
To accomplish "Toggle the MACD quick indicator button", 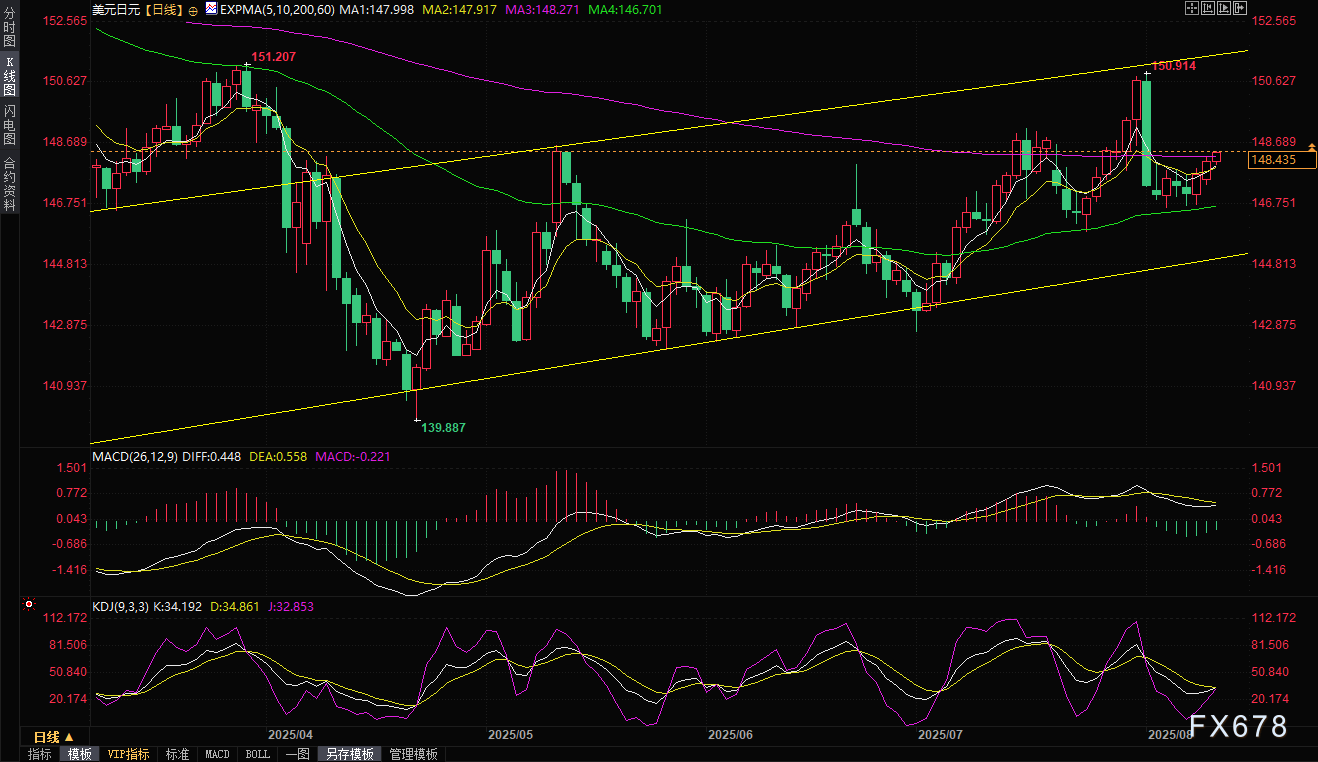I will (216, 754).
